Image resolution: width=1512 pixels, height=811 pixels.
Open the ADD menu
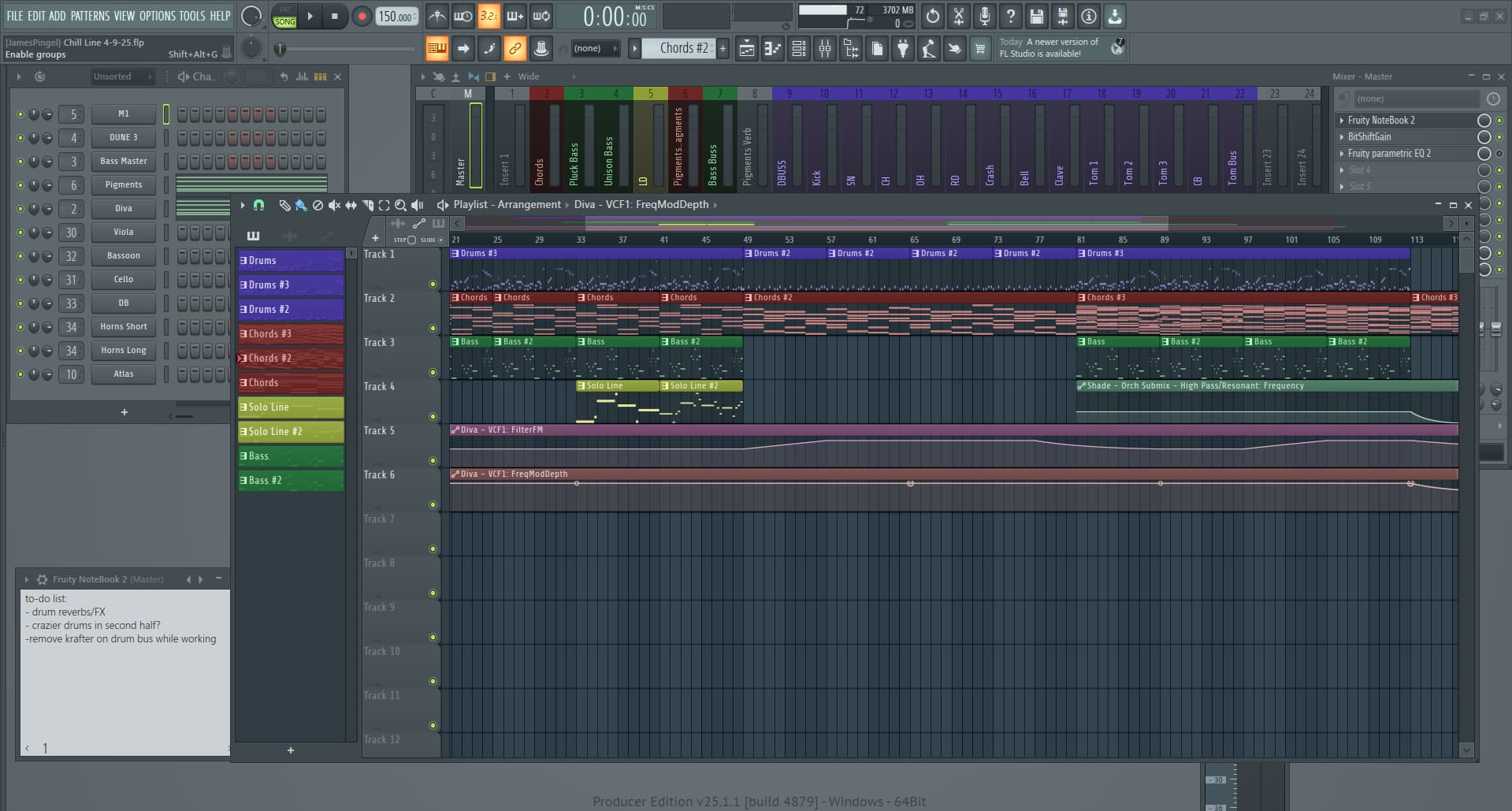pos(58,16)
